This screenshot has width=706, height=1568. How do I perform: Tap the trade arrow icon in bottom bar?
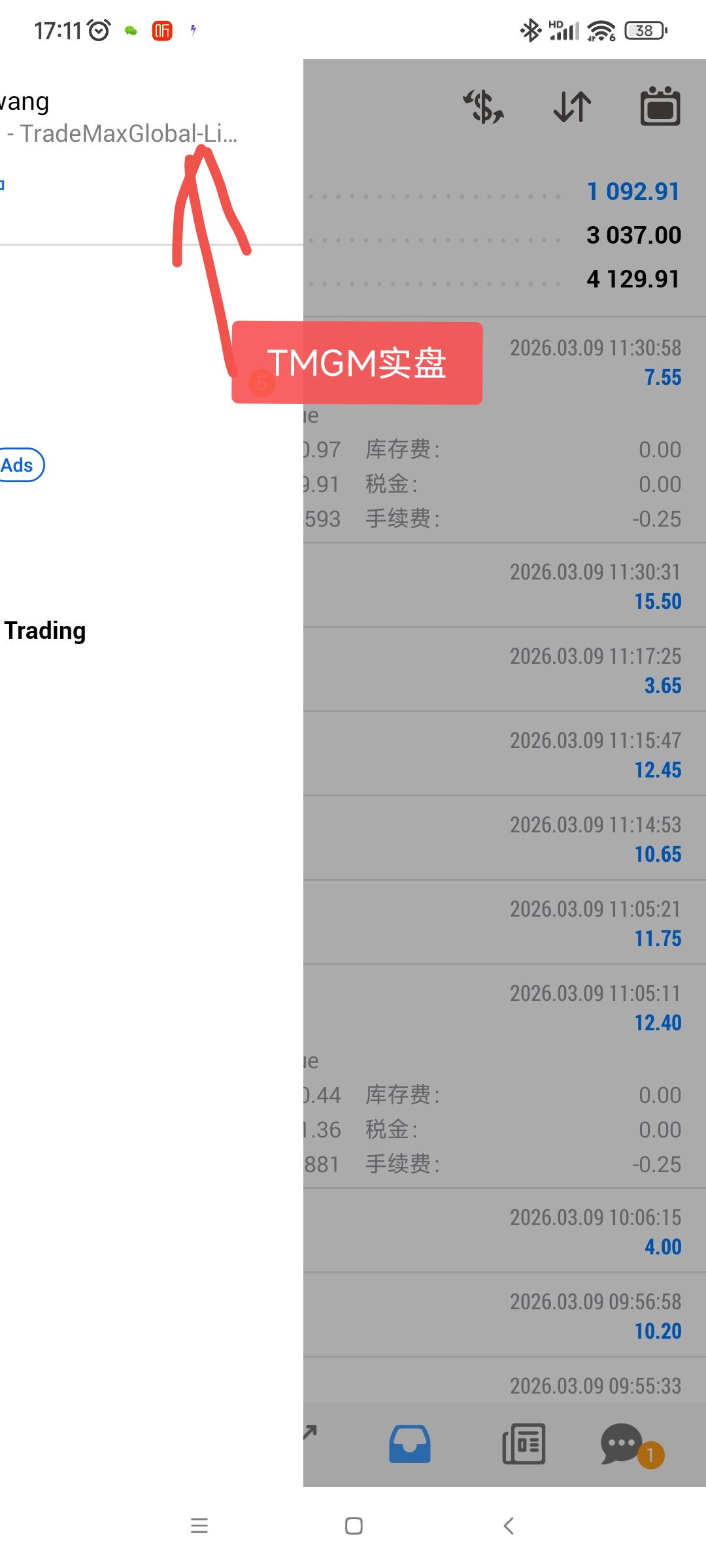pos(310,1433)
